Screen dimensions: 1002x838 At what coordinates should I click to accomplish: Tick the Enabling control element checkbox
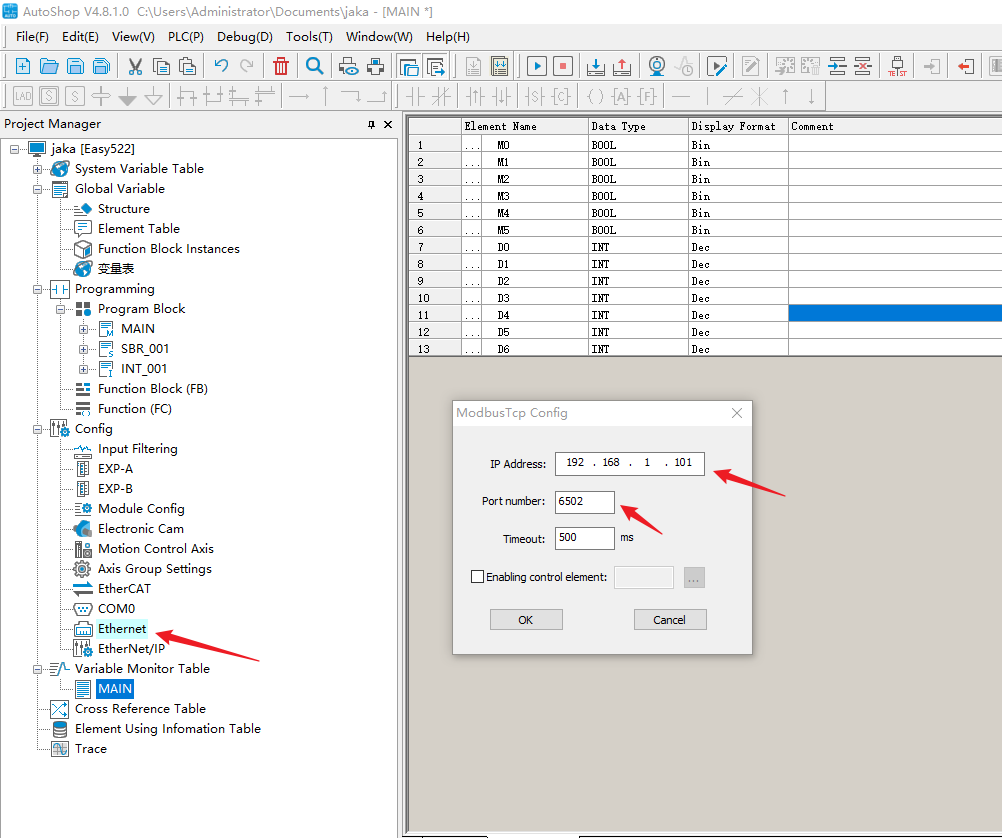(477, 577)
